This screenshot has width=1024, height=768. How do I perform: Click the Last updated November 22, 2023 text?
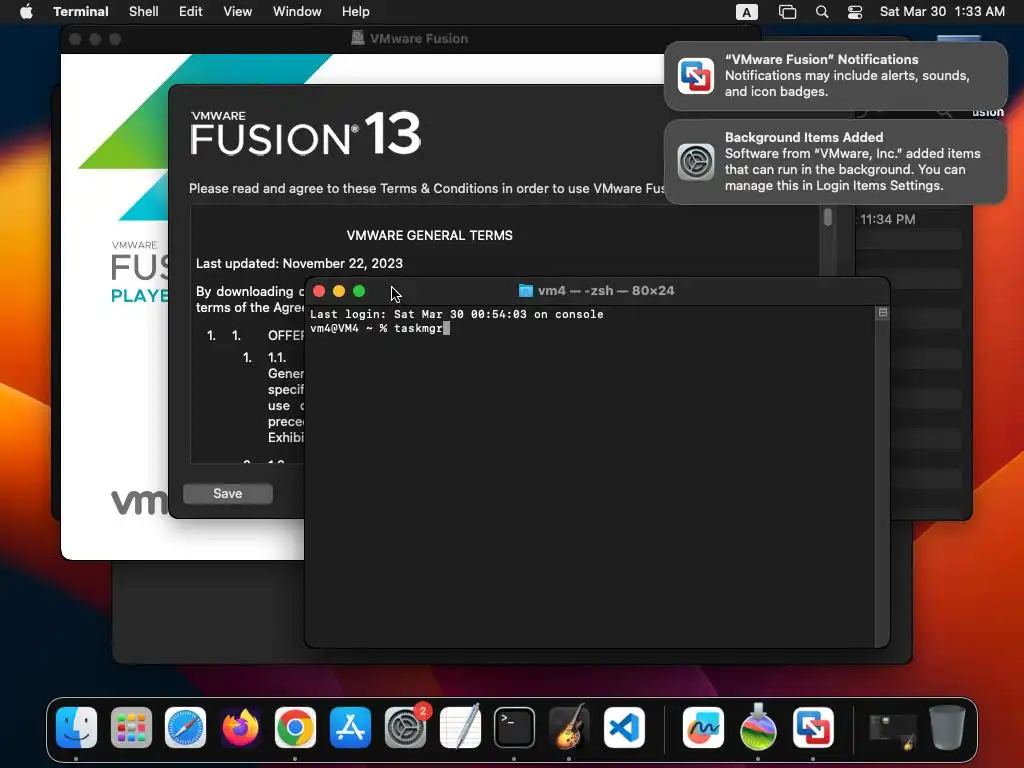[x=299, y=263]
